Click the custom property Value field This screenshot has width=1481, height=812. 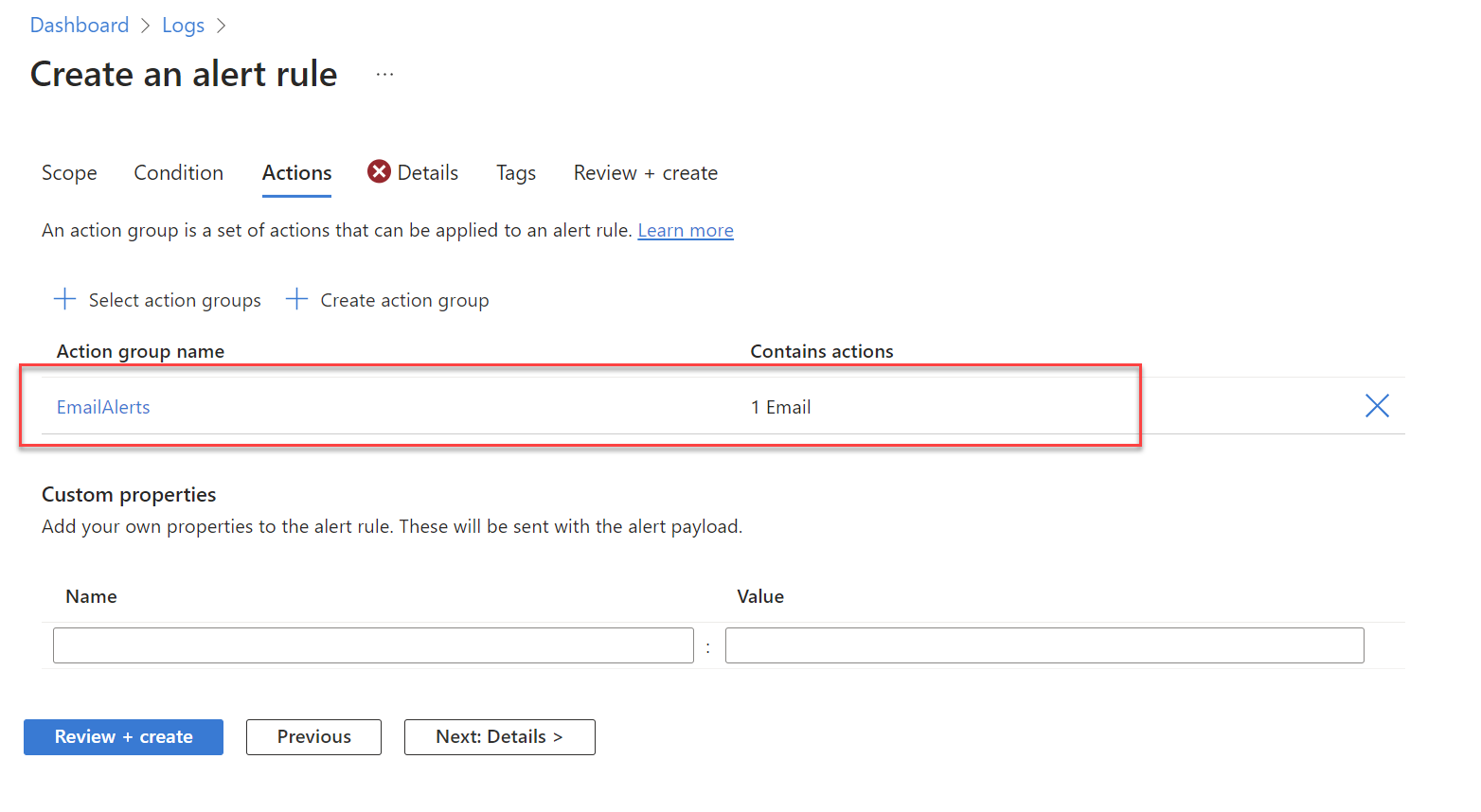coord(1044,645)
